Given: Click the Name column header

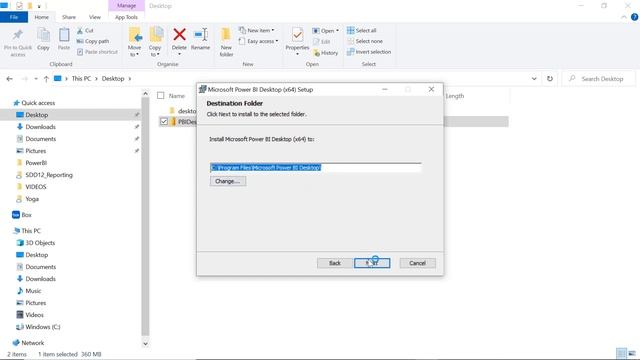Looking at the screenshot, I should pyautogui.click(x=177, y=96).
